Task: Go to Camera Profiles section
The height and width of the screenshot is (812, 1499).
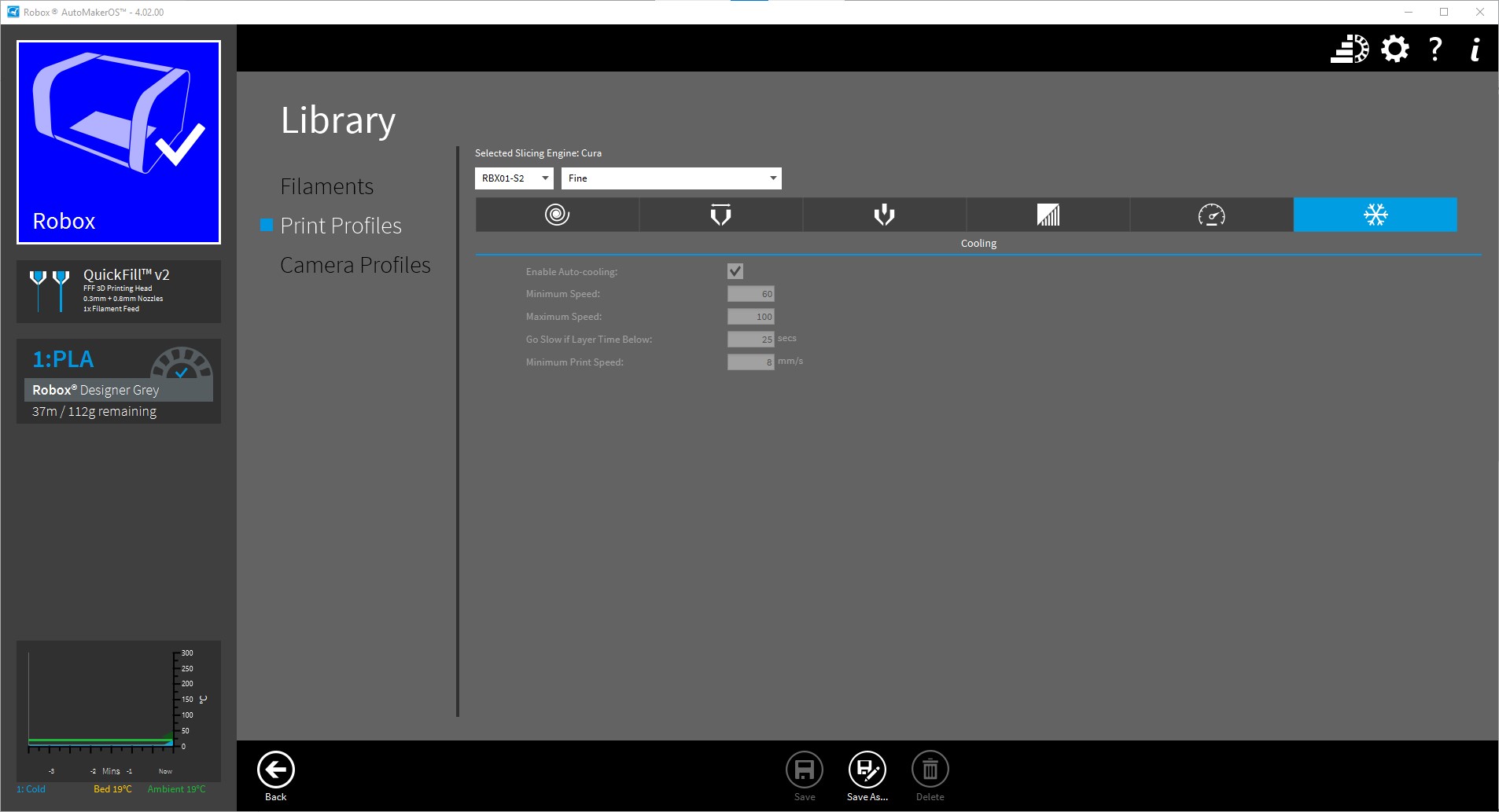Action: click(x=355, y=265)
